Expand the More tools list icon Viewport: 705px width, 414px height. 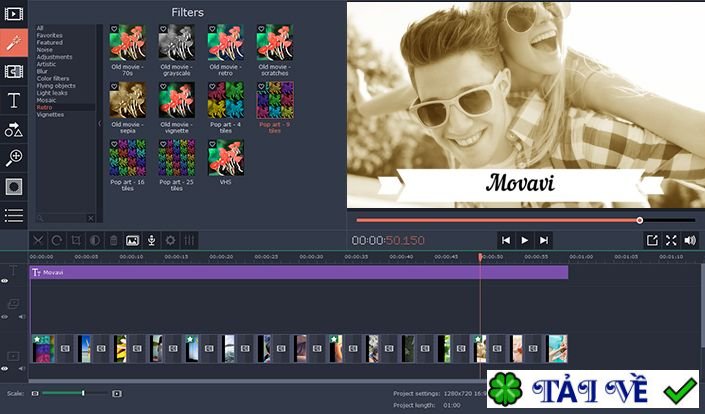click(14, 215)
